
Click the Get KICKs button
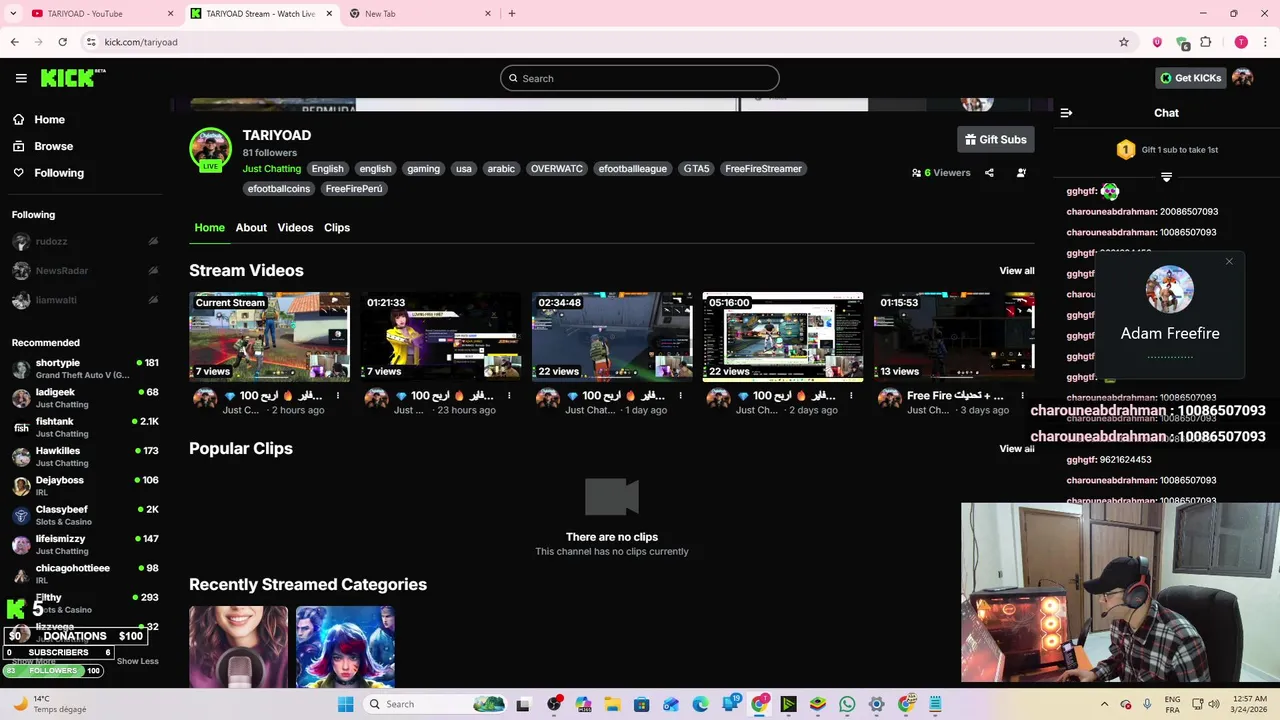tap(1190, 78)
